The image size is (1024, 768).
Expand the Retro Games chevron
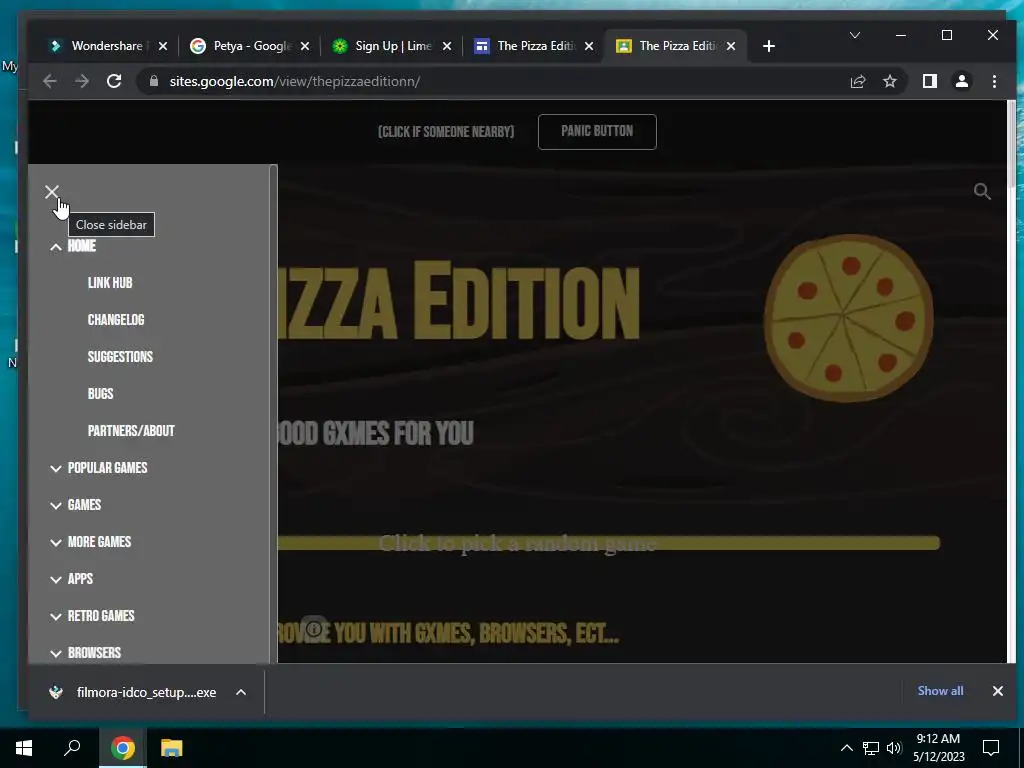coord(56,616)
